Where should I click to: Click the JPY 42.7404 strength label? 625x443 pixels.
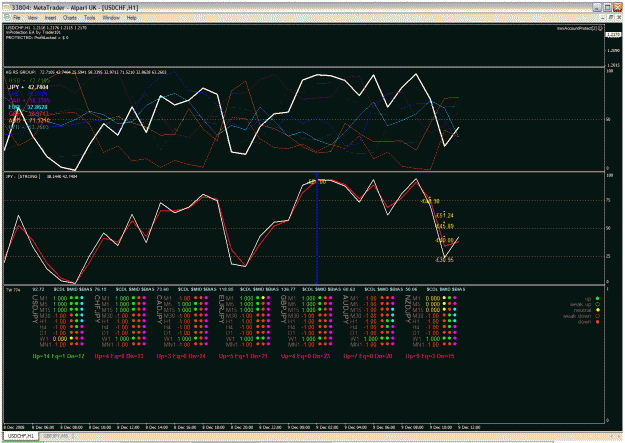(28, 87)
